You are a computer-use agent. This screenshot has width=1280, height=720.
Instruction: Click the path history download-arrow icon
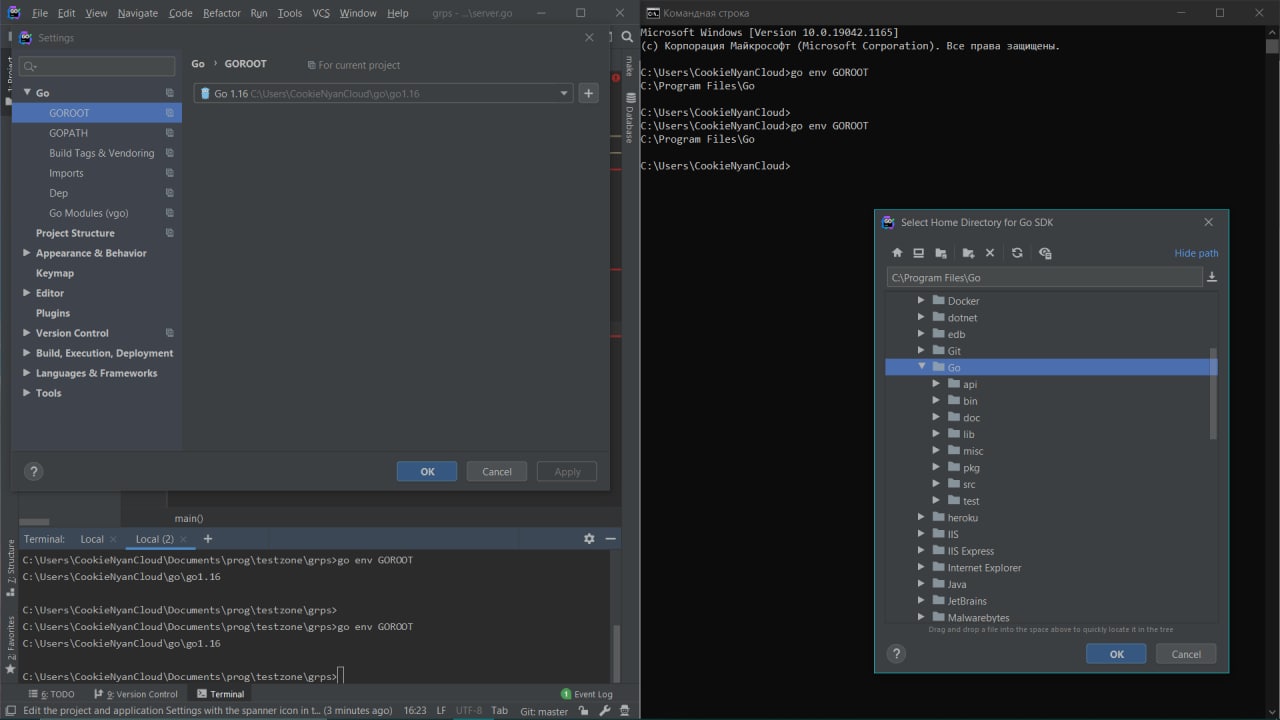[1212, 277]
